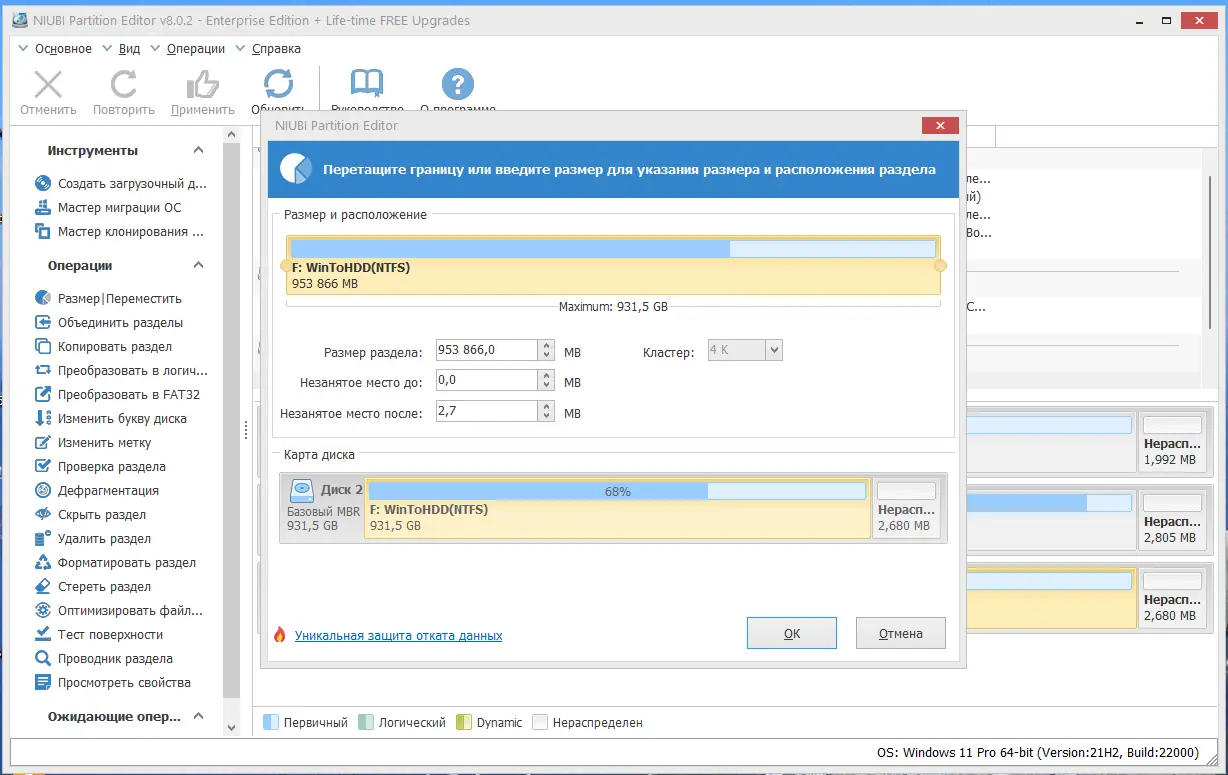Choose Изменить метку operation

pos(92,442)
